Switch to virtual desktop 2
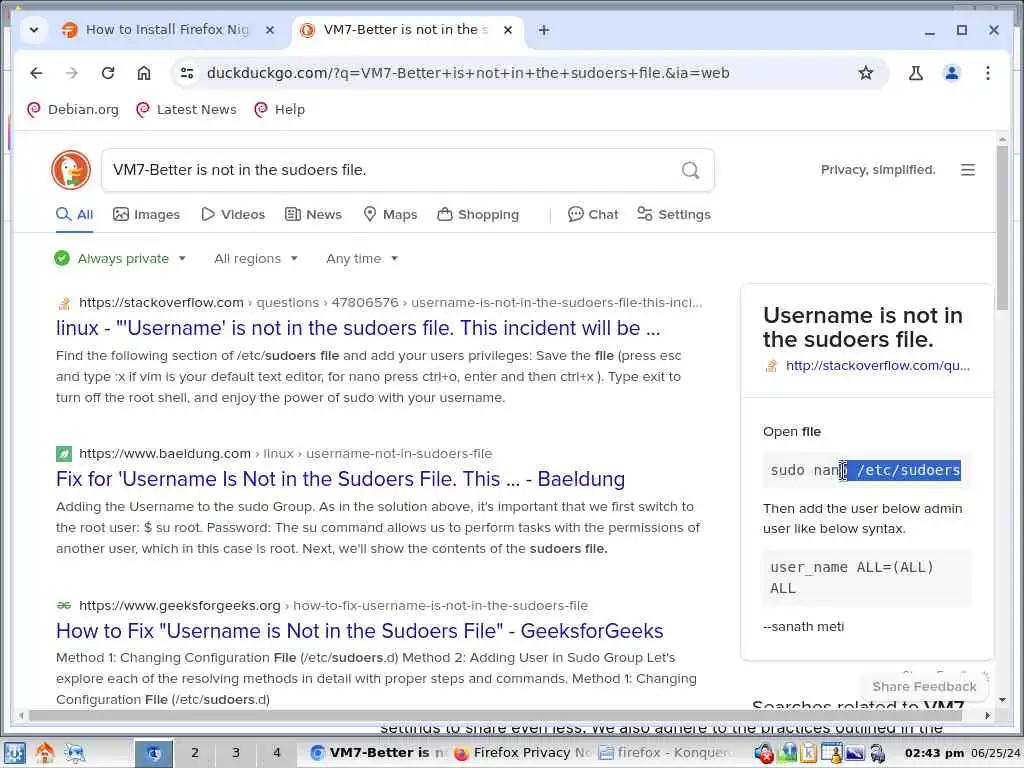The width and height of the screenshot is (1024, 768). coord(195,753)
